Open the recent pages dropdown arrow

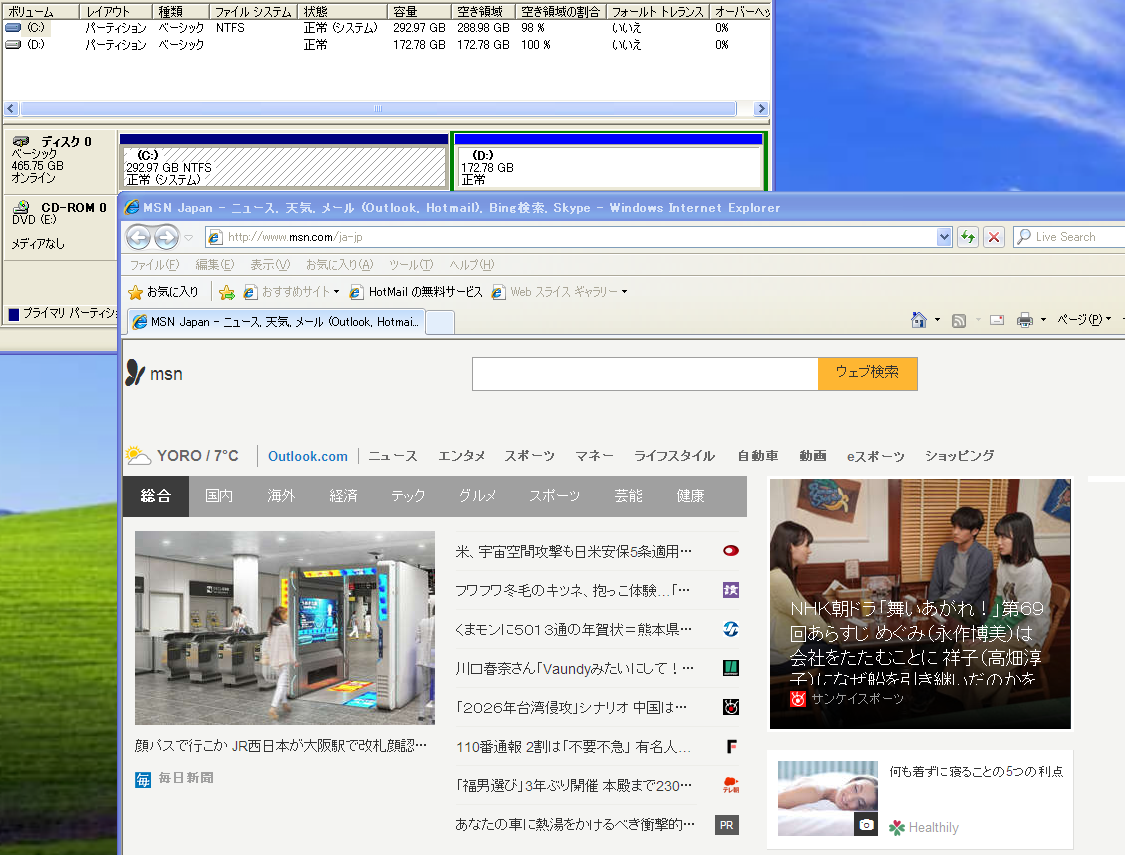point(189,237)
